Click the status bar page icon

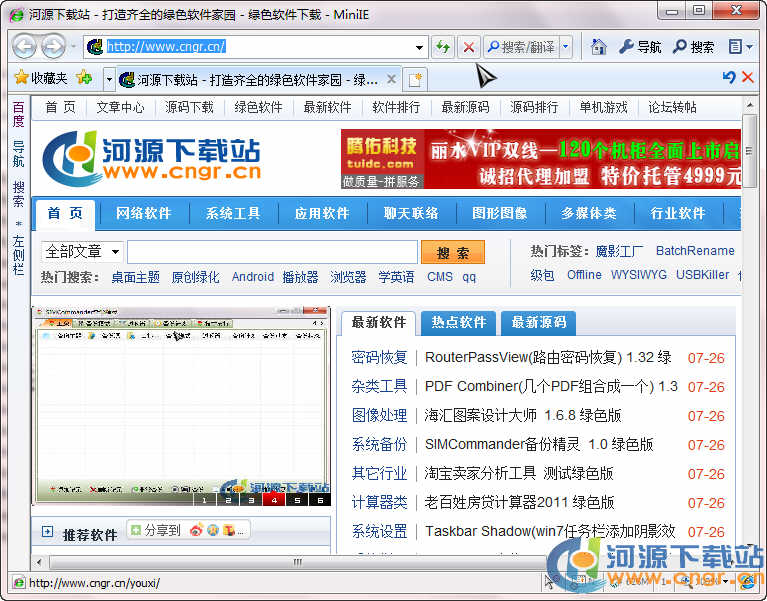tap(19, 583)
